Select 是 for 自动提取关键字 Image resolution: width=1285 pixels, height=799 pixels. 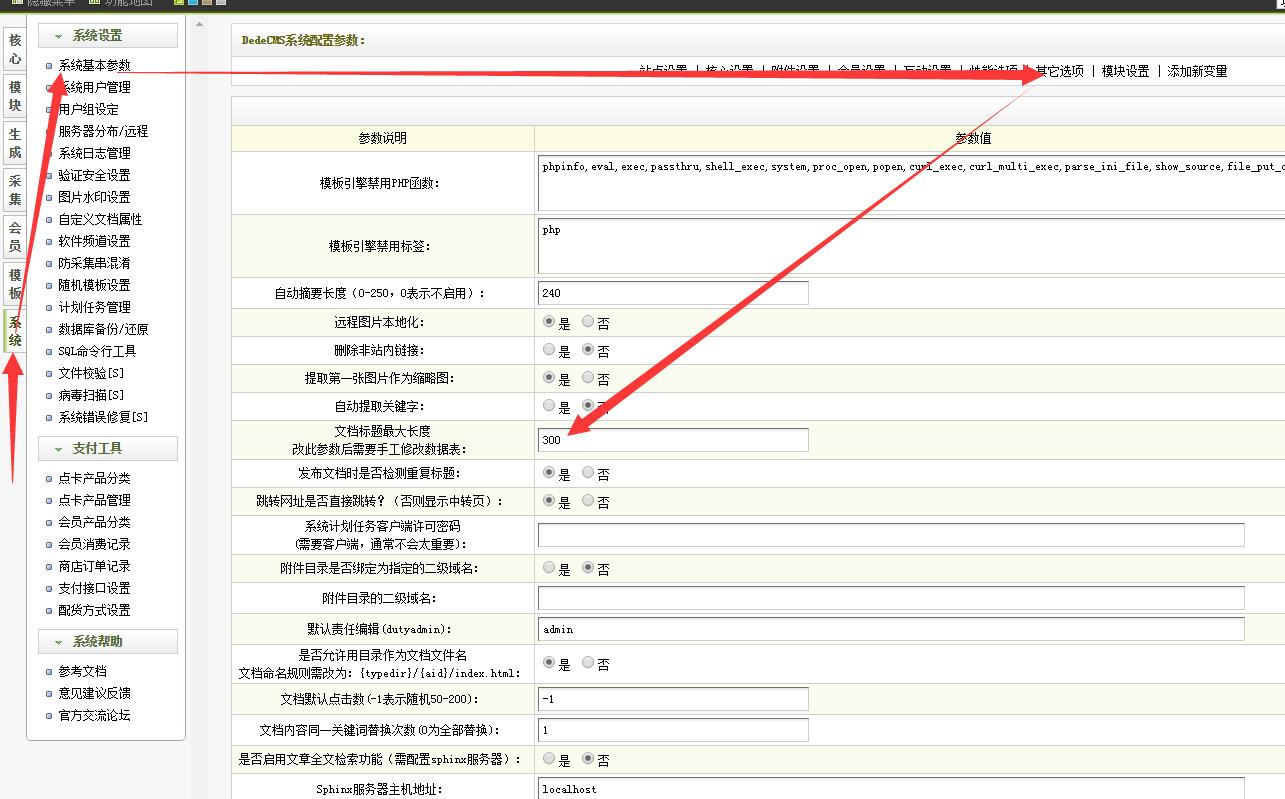[x=549, y=406]
